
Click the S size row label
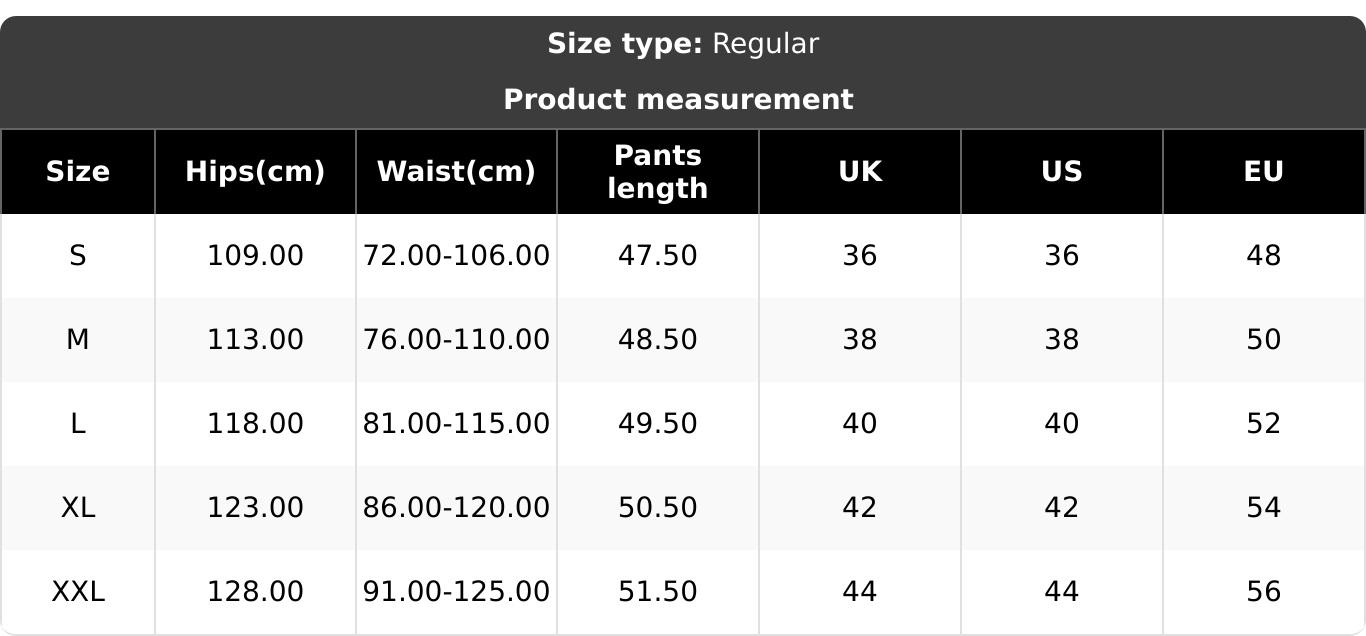coord(78,256)
